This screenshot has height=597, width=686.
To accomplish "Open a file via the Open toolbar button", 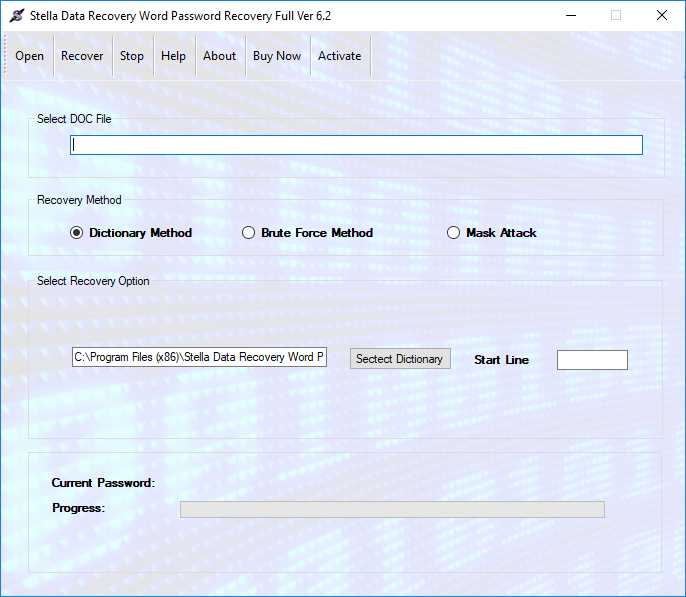I will click(x=29, y=56).
